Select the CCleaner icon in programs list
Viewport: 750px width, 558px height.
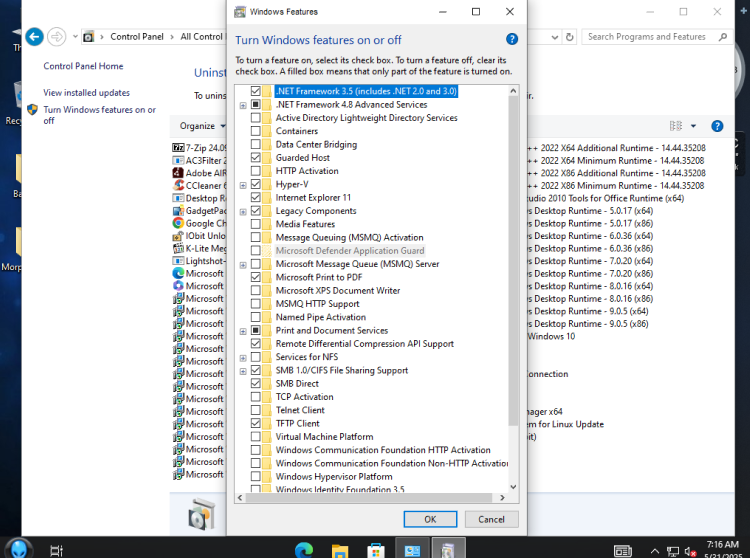pyautogui.click(x=178, y=186)
